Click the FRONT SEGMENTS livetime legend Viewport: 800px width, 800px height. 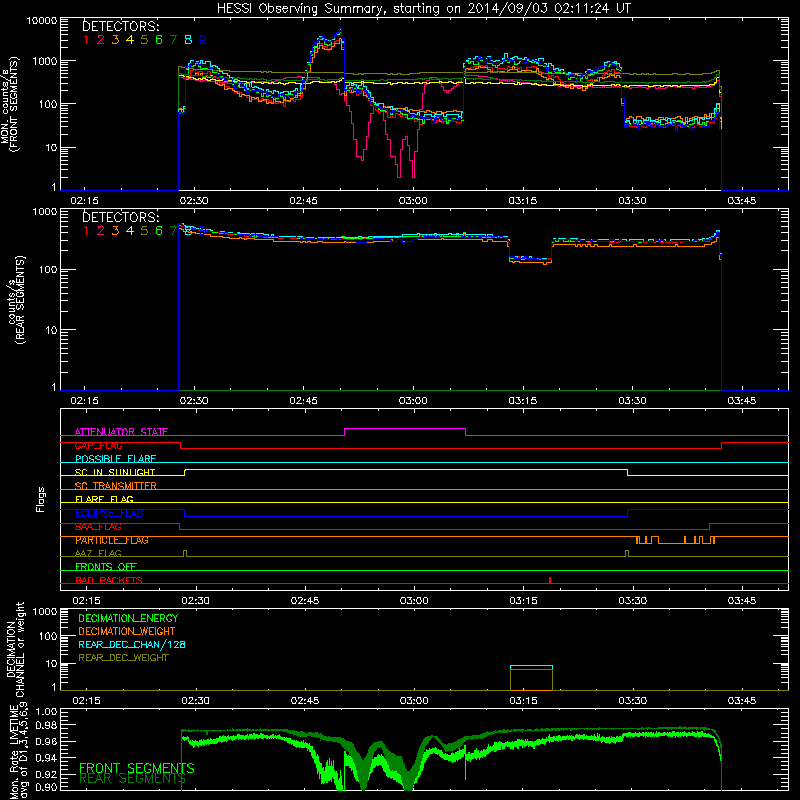point(137,768)
